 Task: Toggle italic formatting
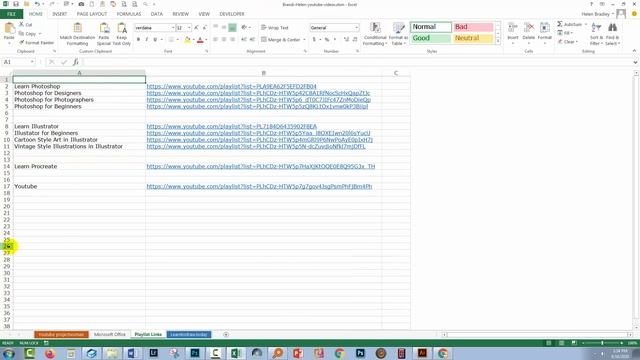coord(147,40)
